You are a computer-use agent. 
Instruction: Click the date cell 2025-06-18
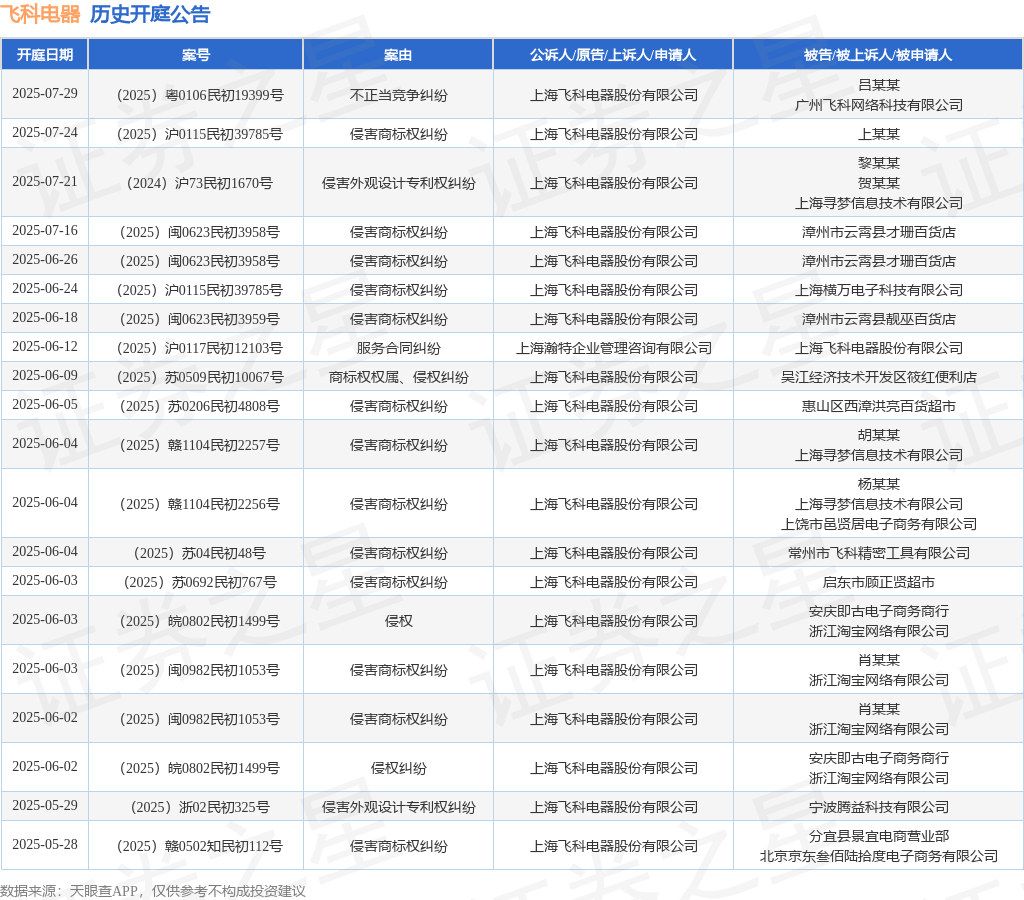click(x=44, y=317)
